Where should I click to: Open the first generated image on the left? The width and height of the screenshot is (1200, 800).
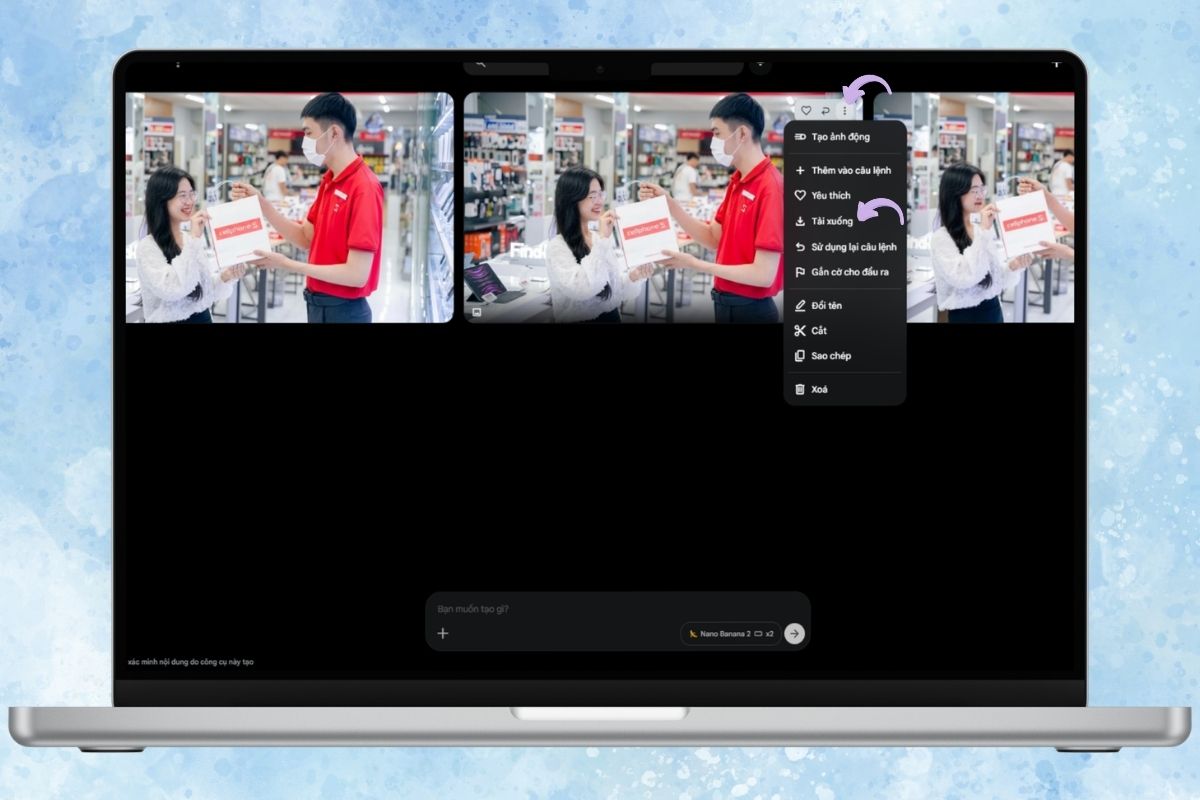coord(289,207)
